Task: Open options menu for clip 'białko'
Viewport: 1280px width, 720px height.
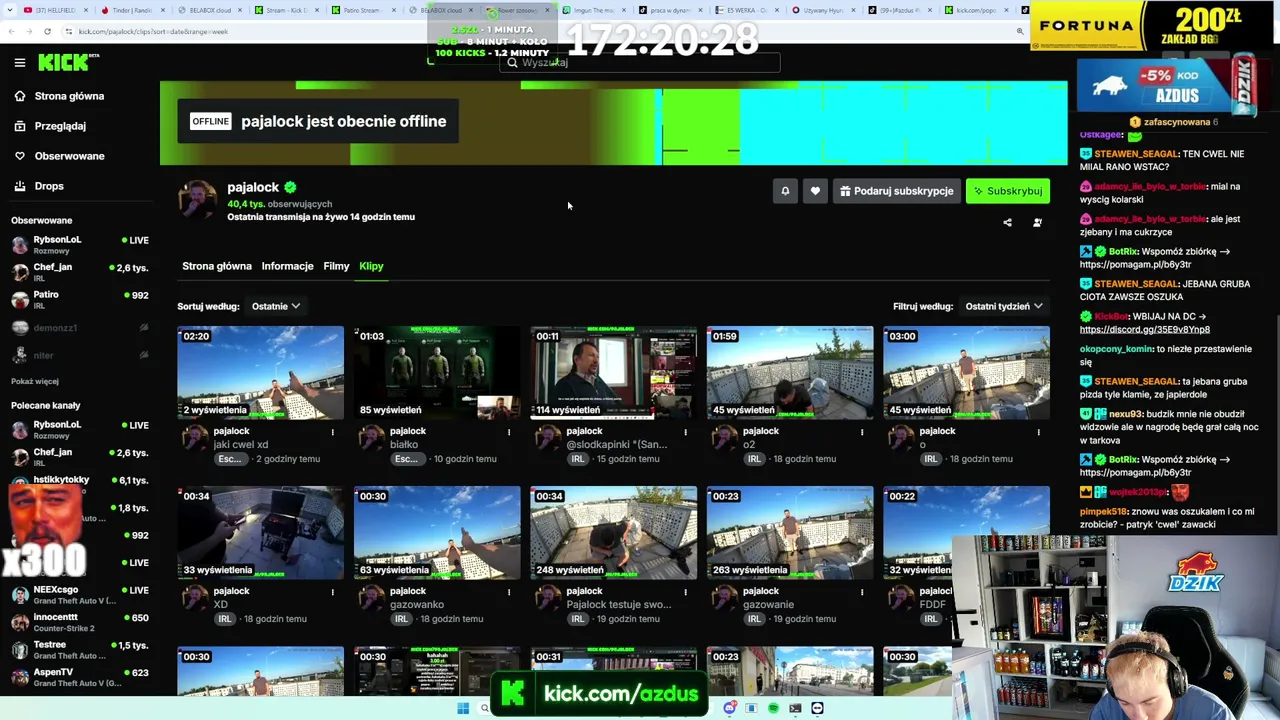Action: click(509, 432)
